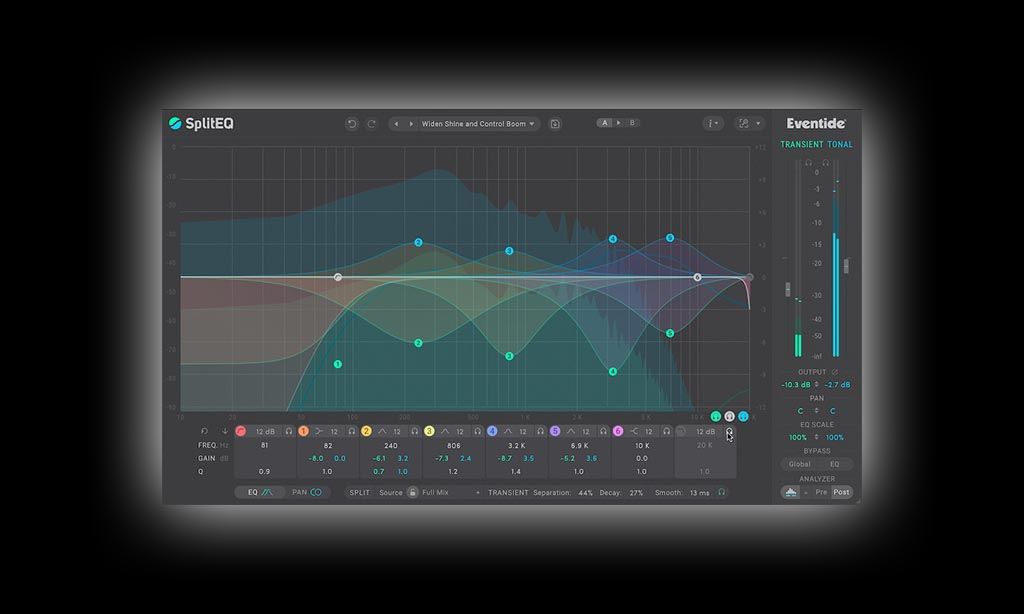
Task: Go to the next preset
Action: click(x=411, y=123)
